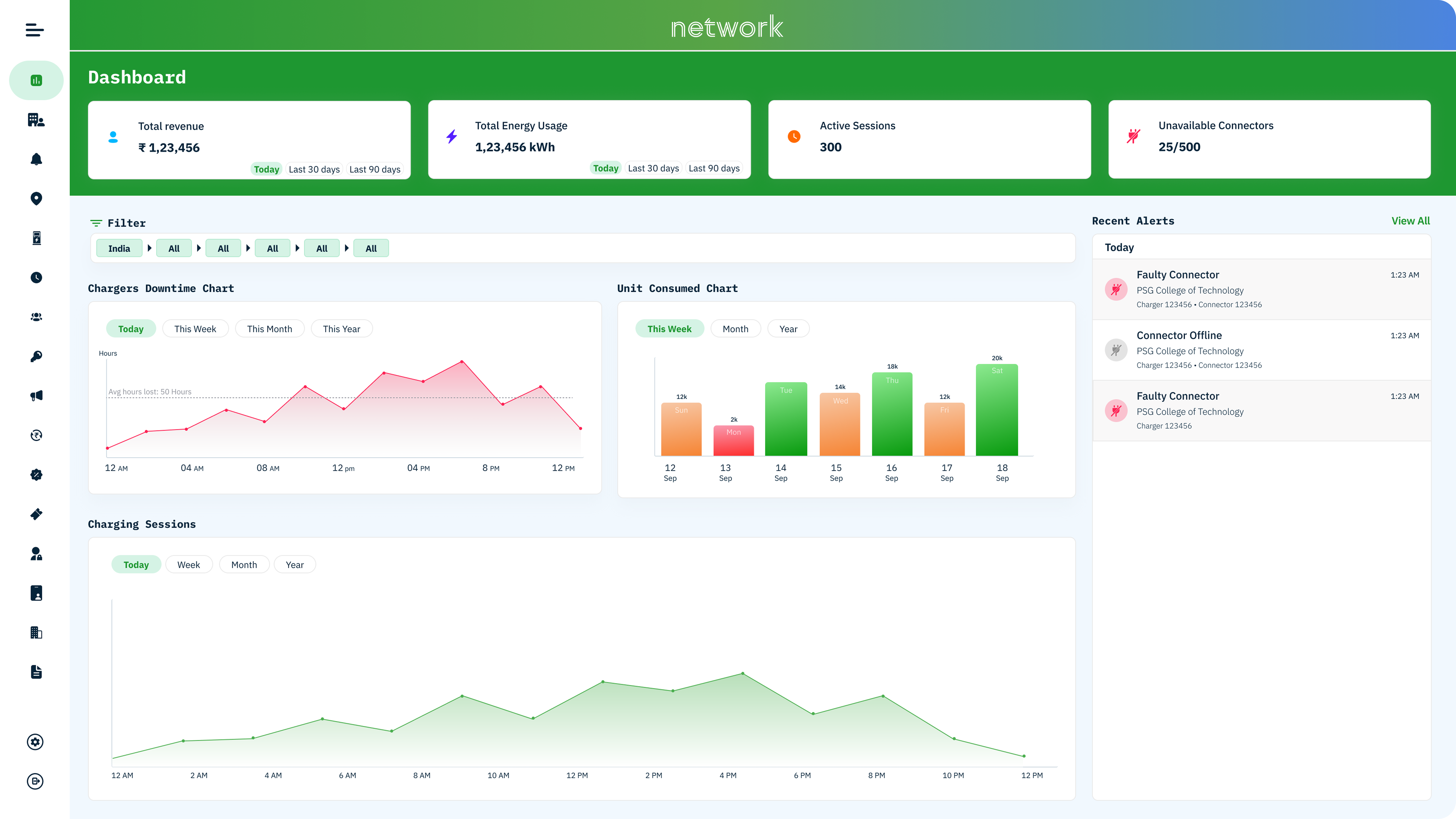This screenshot has height=819, width=1456.
Task: Click the logout icon in sidebar
Action: (35, 781)
